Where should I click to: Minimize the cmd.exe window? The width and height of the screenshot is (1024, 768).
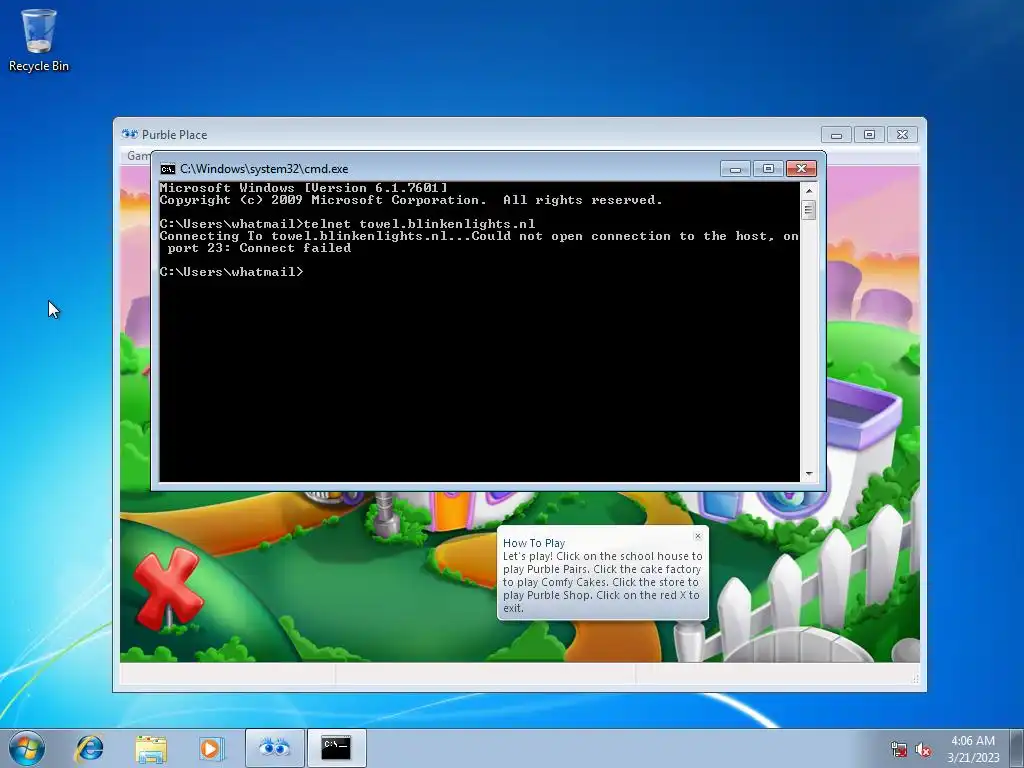tap(735, 169)
